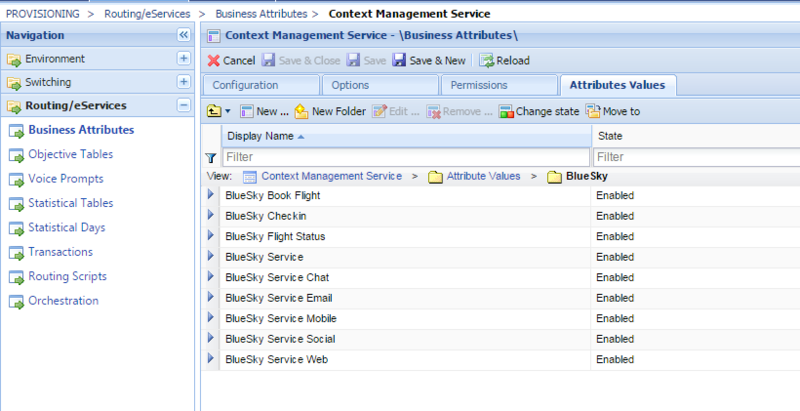Select the BlueSky Service Mobile row

pos(501,319)
